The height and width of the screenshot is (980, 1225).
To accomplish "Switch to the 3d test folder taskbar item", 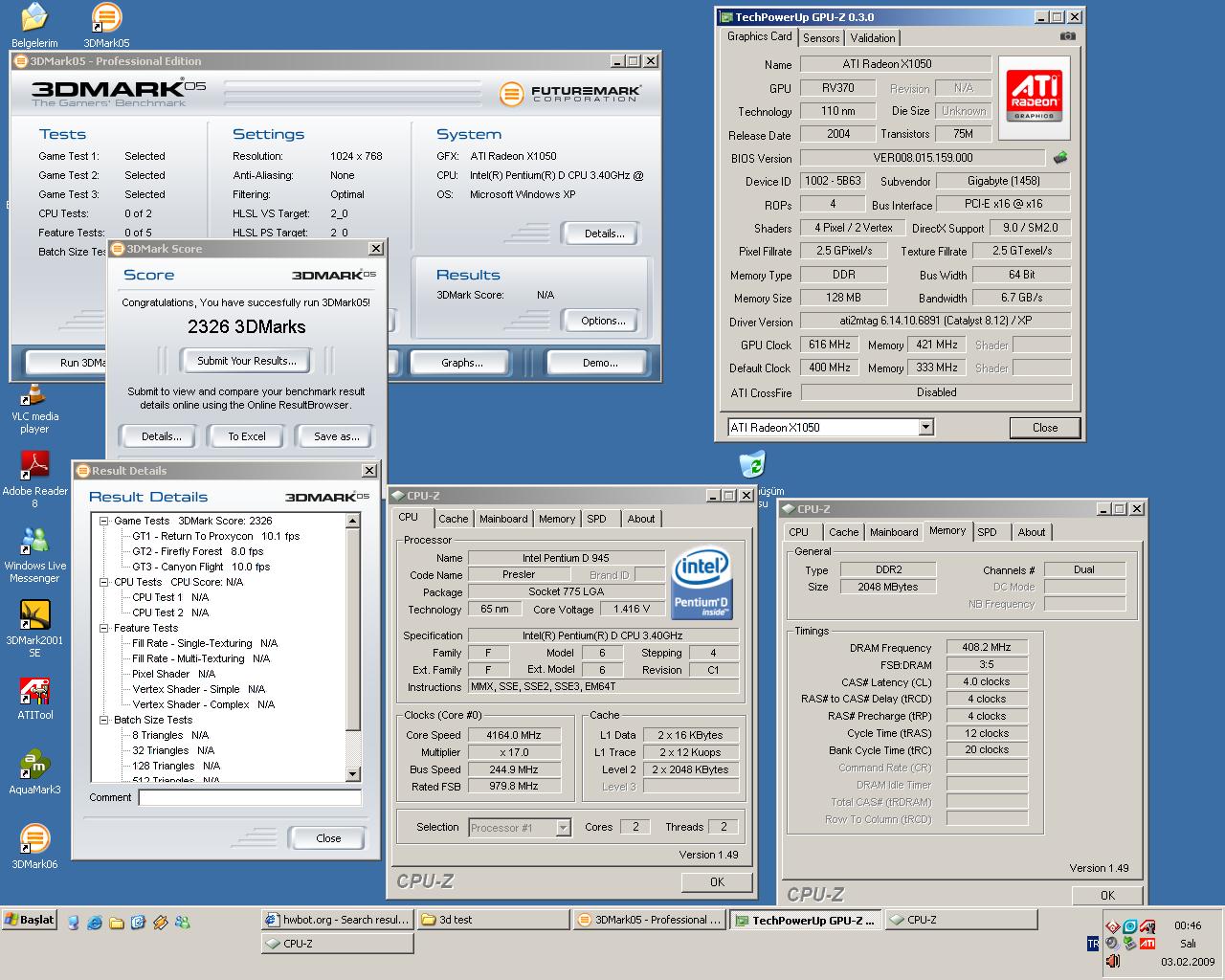I will pos(494,920).
